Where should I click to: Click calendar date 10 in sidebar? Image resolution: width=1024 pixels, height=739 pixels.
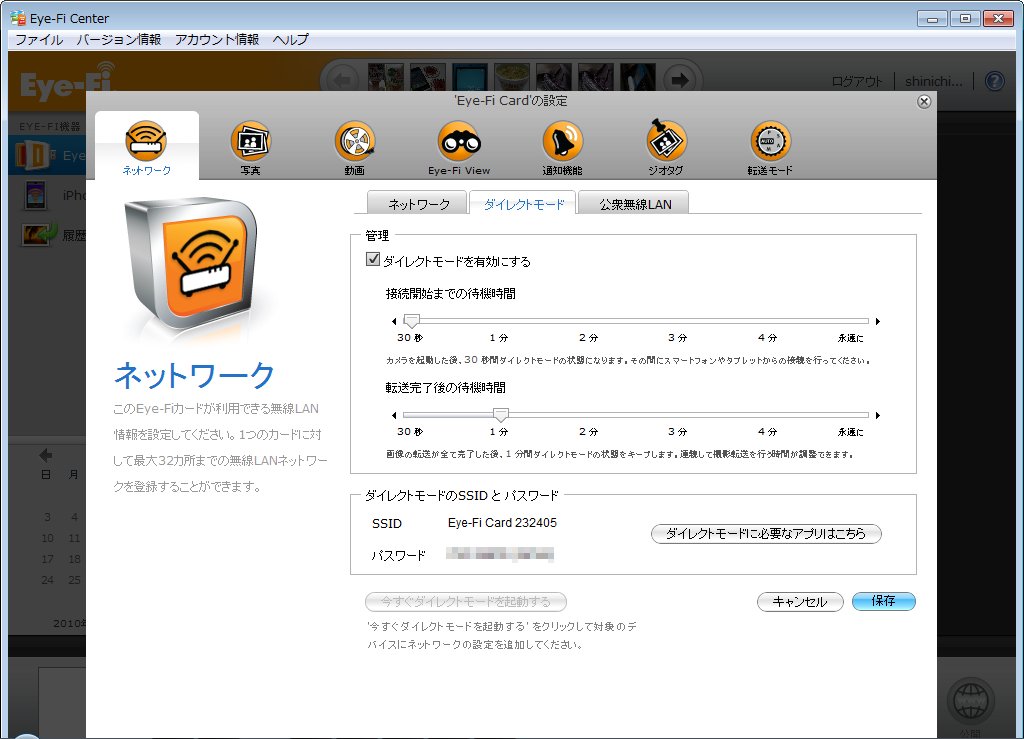pyautogui.click(x=48, y=538)
